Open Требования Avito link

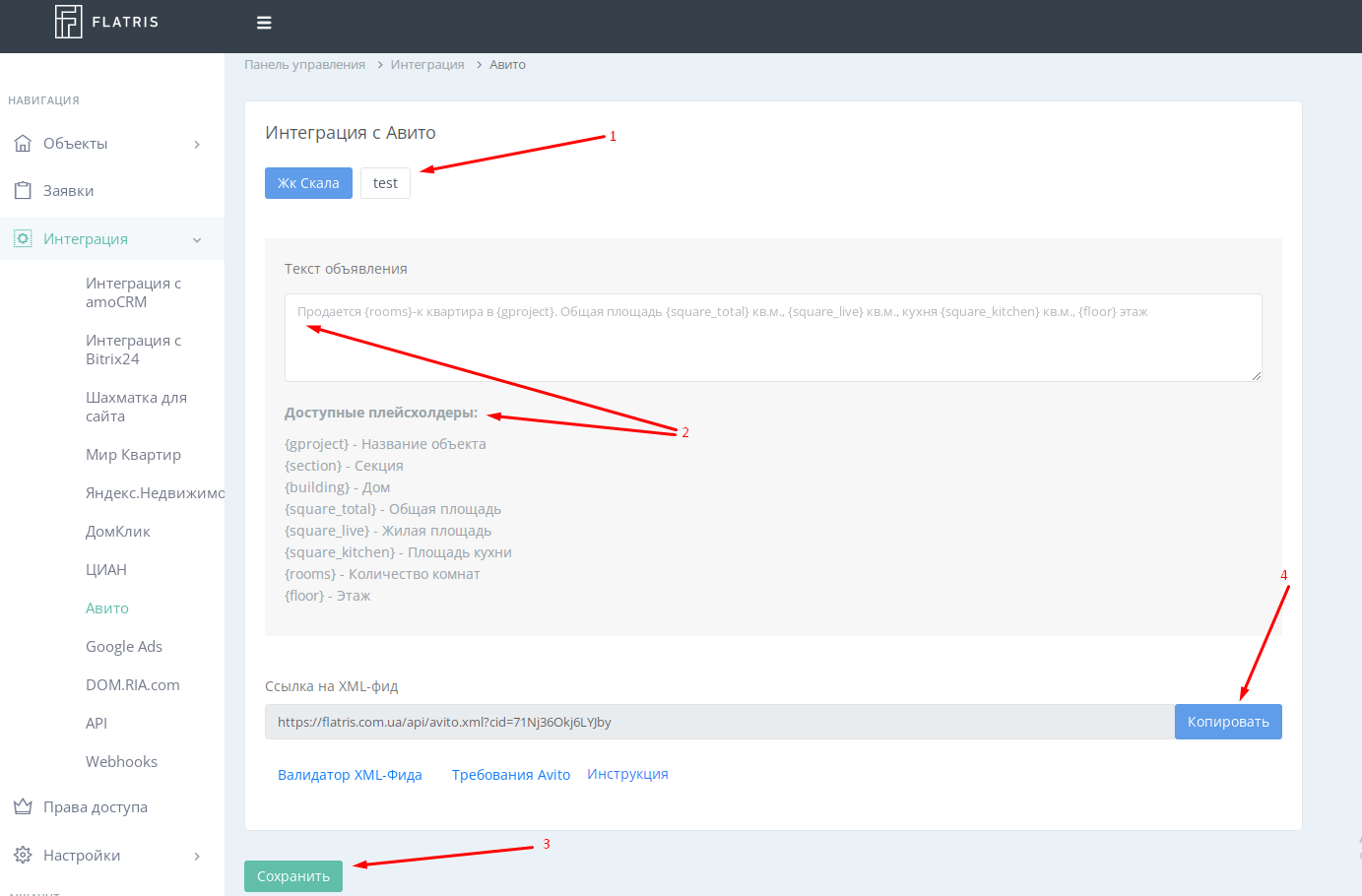click(x=511, y=775)
